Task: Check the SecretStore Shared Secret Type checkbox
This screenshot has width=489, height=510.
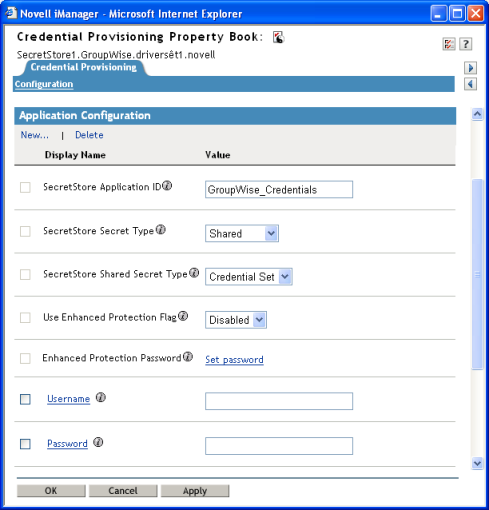Action: tap(25, 275)
